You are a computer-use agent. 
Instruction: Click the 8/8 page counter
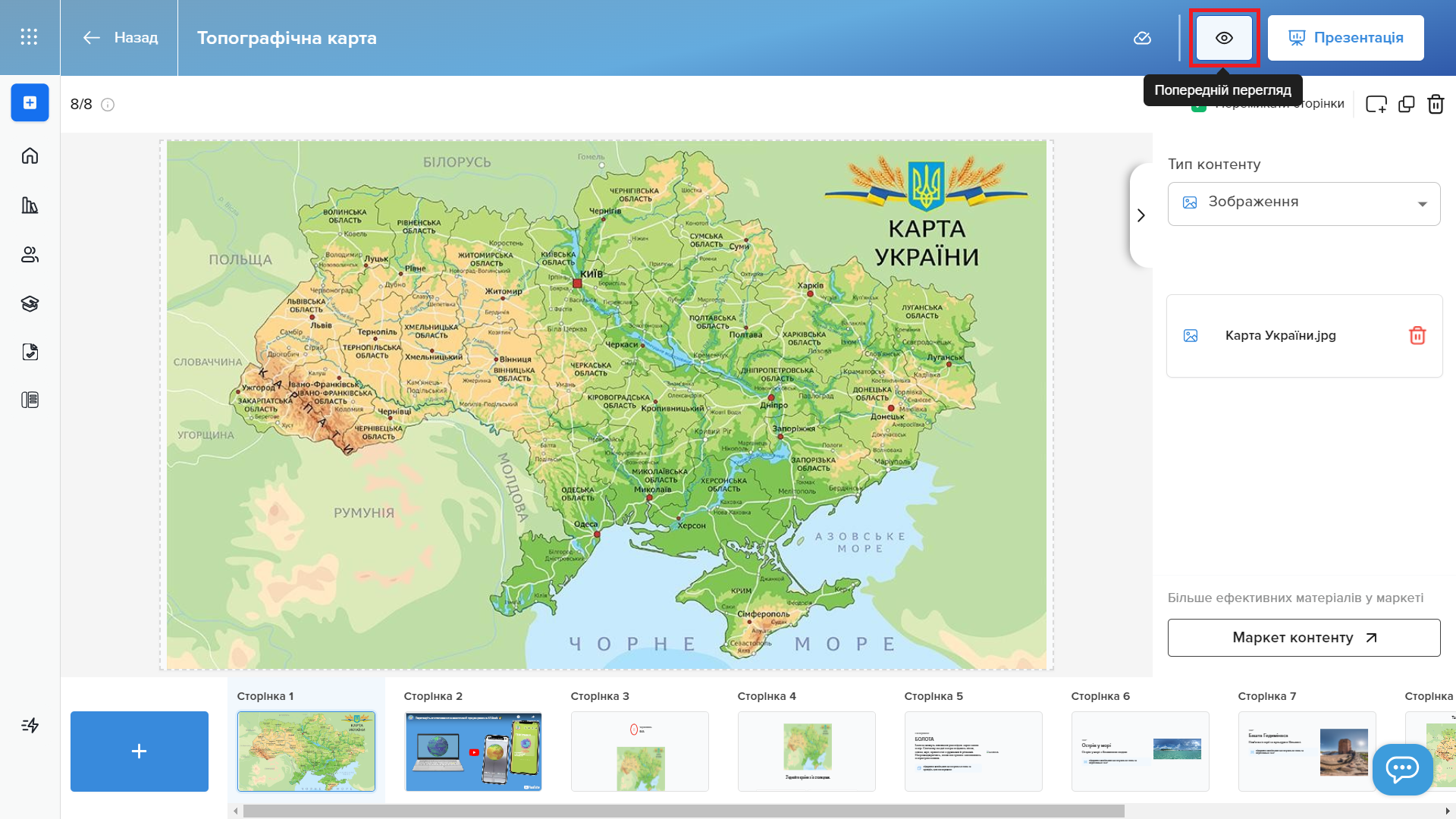(81, 105)
